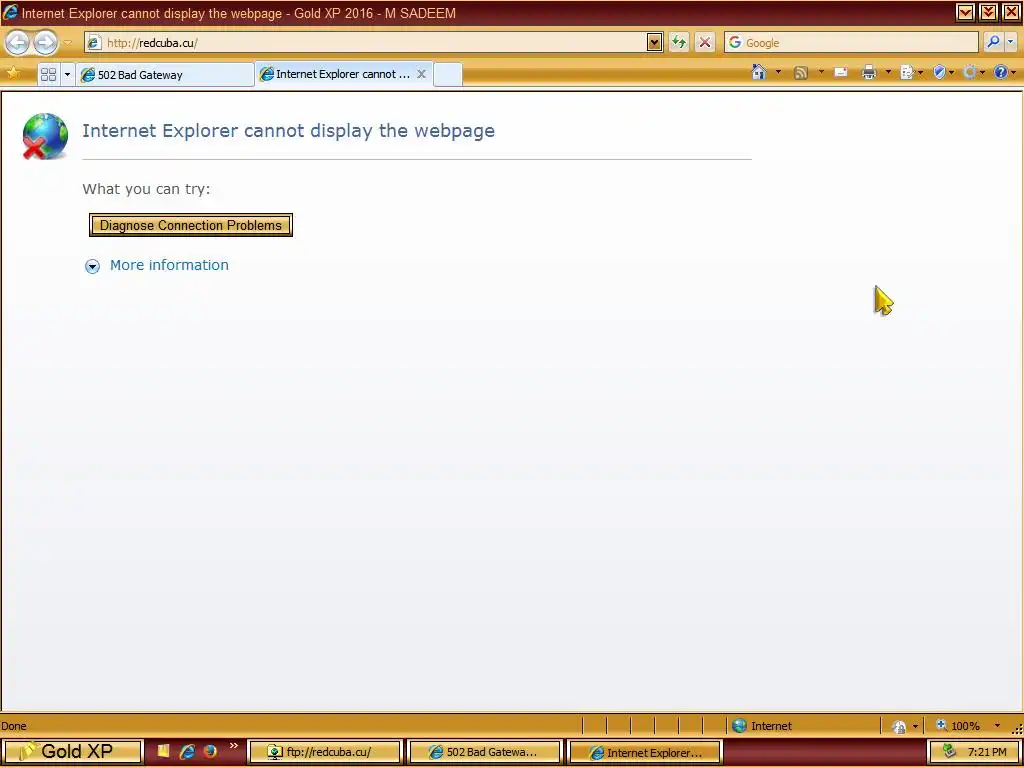Click the Internet Explorer title bar icon
This screenshot has height=768, width=1024.
tap(10, 12)
